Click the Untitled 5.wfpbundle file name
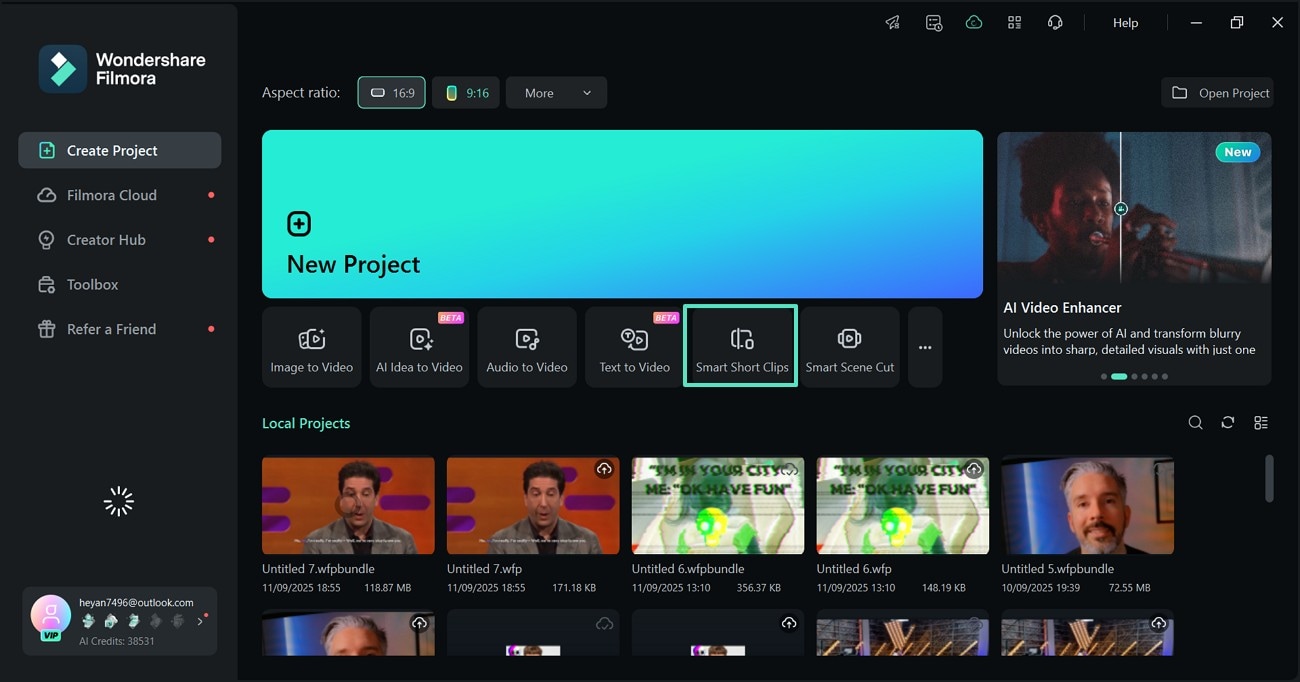Viewport: 1300px width, 682px height. pos(1058,569)
